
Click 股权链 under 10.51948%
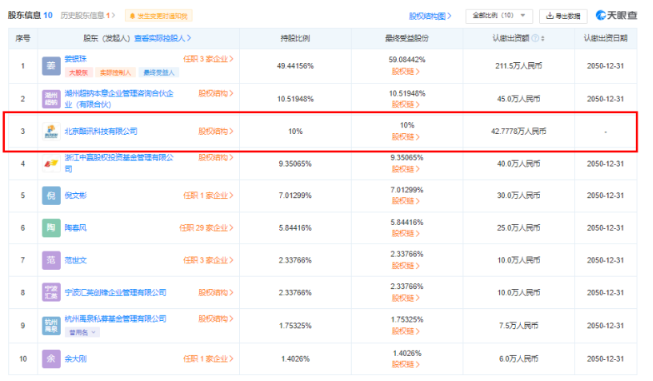(x=406, y=104)
